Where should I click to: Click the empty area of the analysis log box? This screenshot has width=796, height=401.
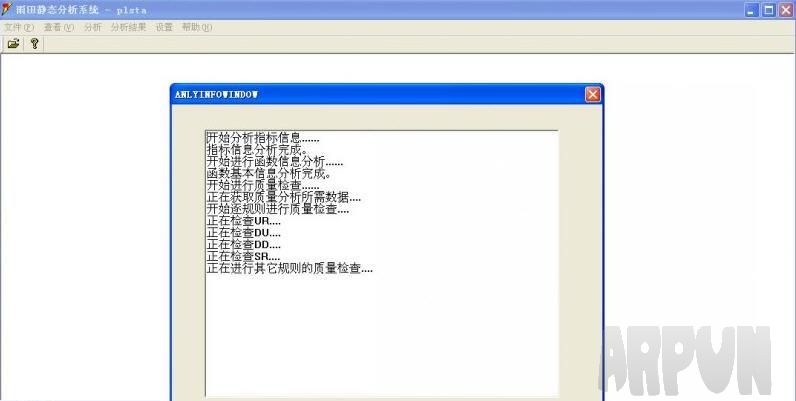point(381,335)
